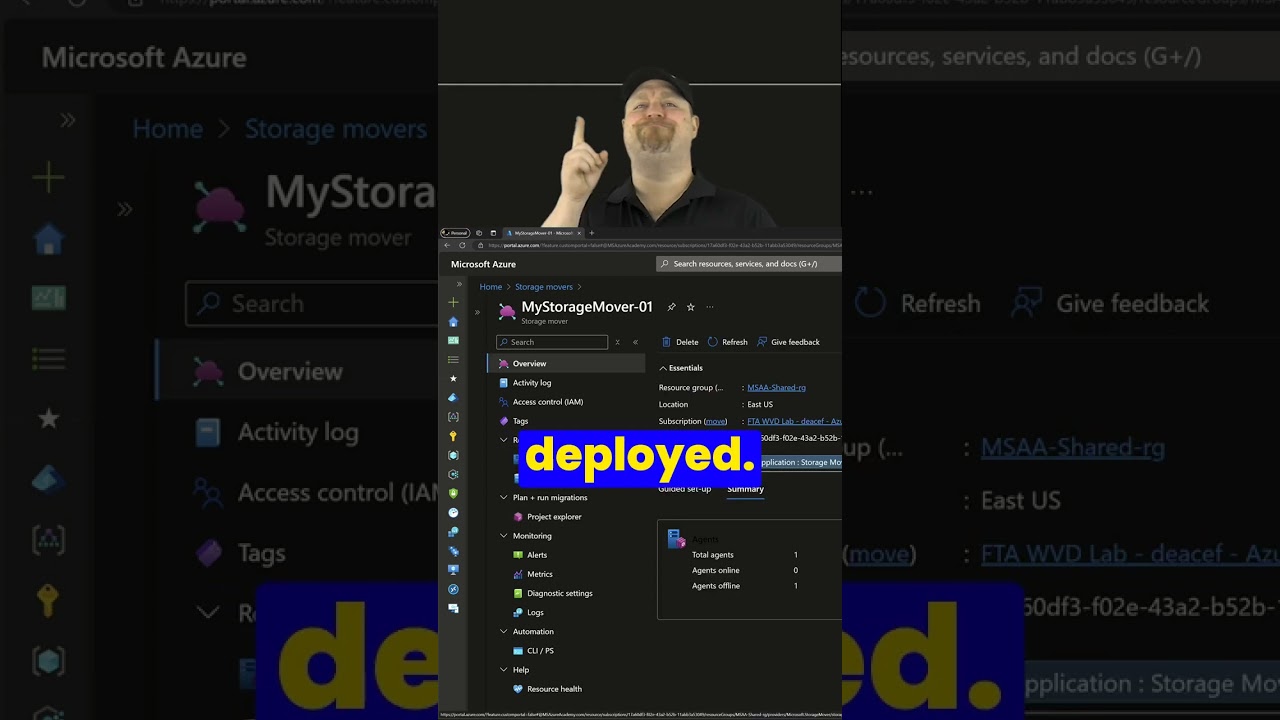Click the monitor icon in the portal sidebar
The height and width of the screenshot is (720, 1280).
[x=453, y=570]
